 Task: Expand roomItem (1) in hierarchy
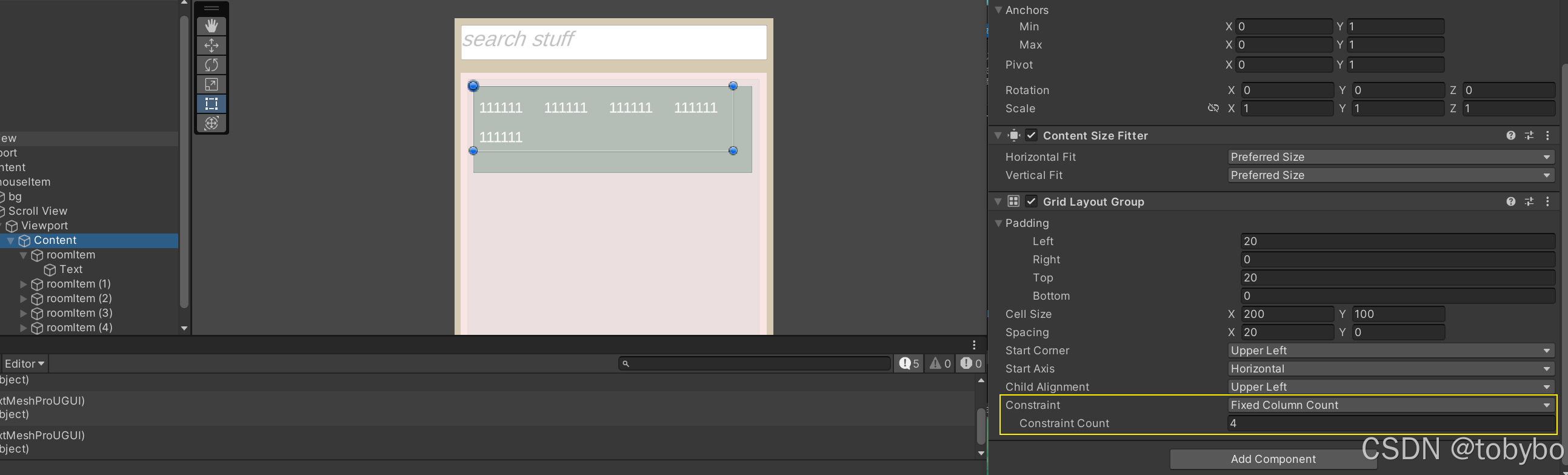(x=23, y=285)
